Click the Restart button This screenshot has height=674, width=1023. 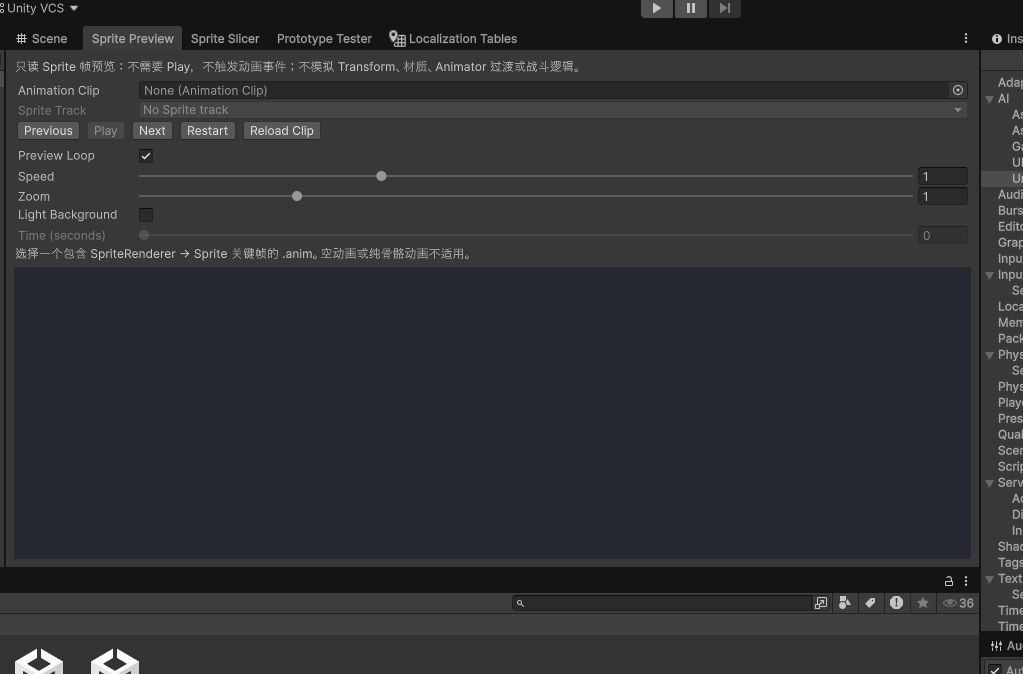coord(207,130)
